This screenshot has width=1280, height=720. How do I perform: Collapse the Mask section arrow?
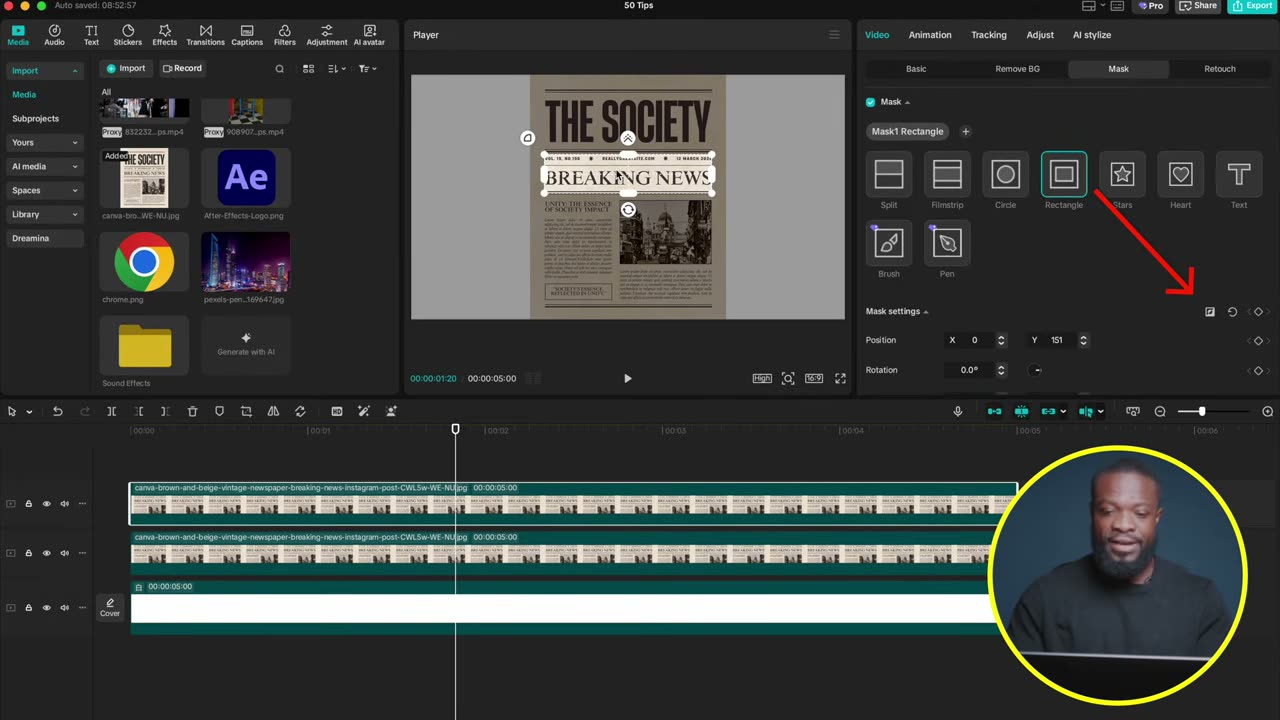click(x=907, y=102)
